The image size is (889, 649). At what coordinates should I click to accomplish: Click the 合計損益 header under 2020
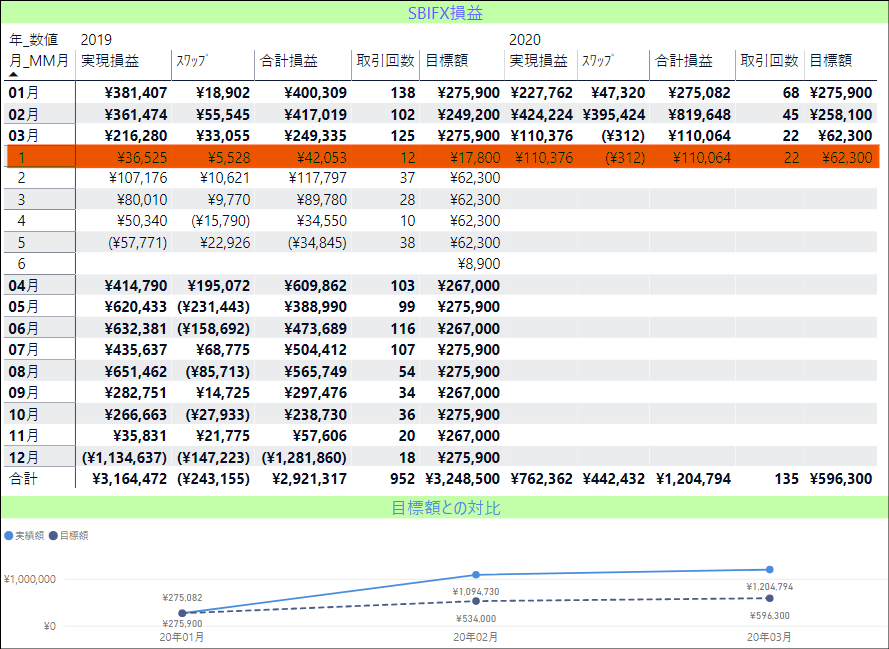click(x=684, y=61)
